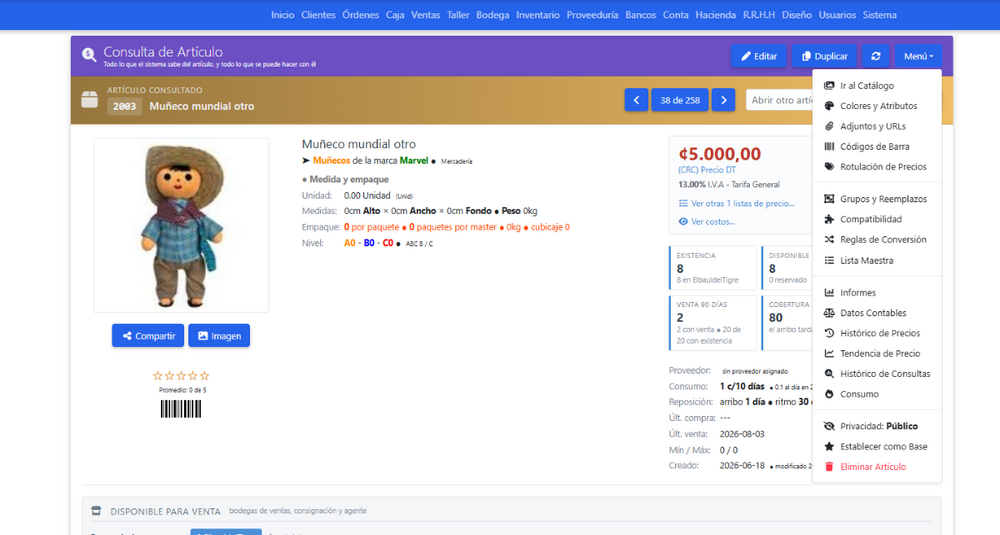This screenshot has width=1000, height=535.
Task: Click the Últ. venta date 2026-08-03
Action: click(x=742, y=434)
